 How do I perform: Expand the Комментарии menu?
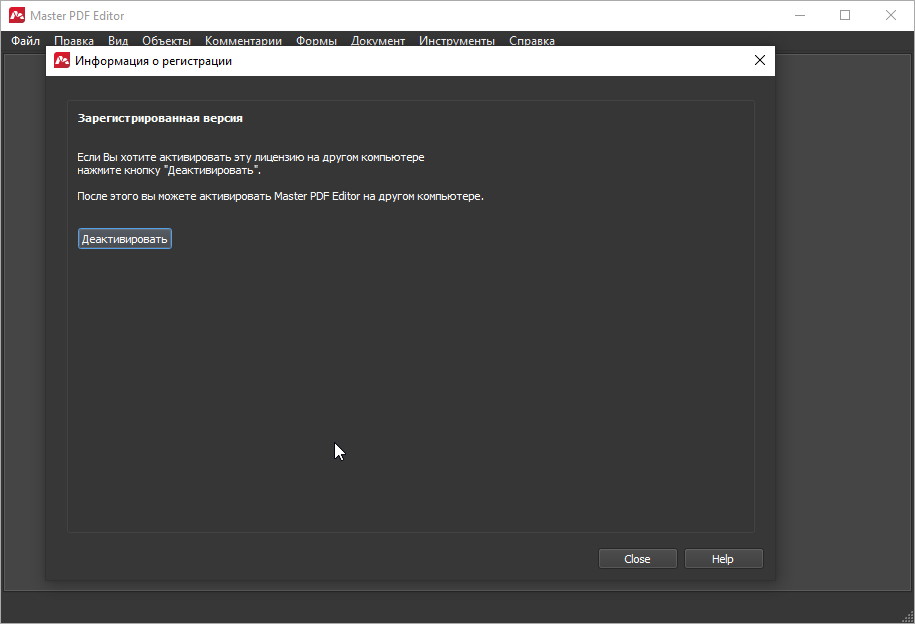pos(243,41)
